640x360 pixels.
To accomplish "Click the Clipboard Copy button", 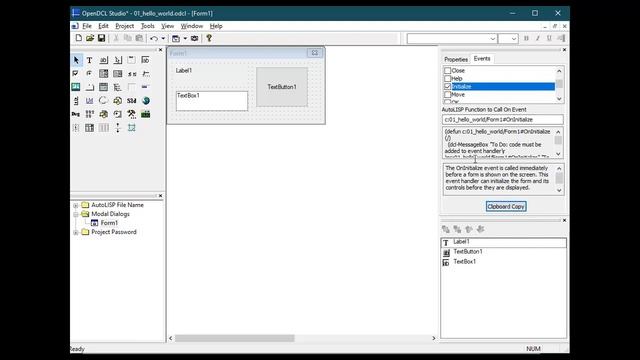I will pos(506,207).
